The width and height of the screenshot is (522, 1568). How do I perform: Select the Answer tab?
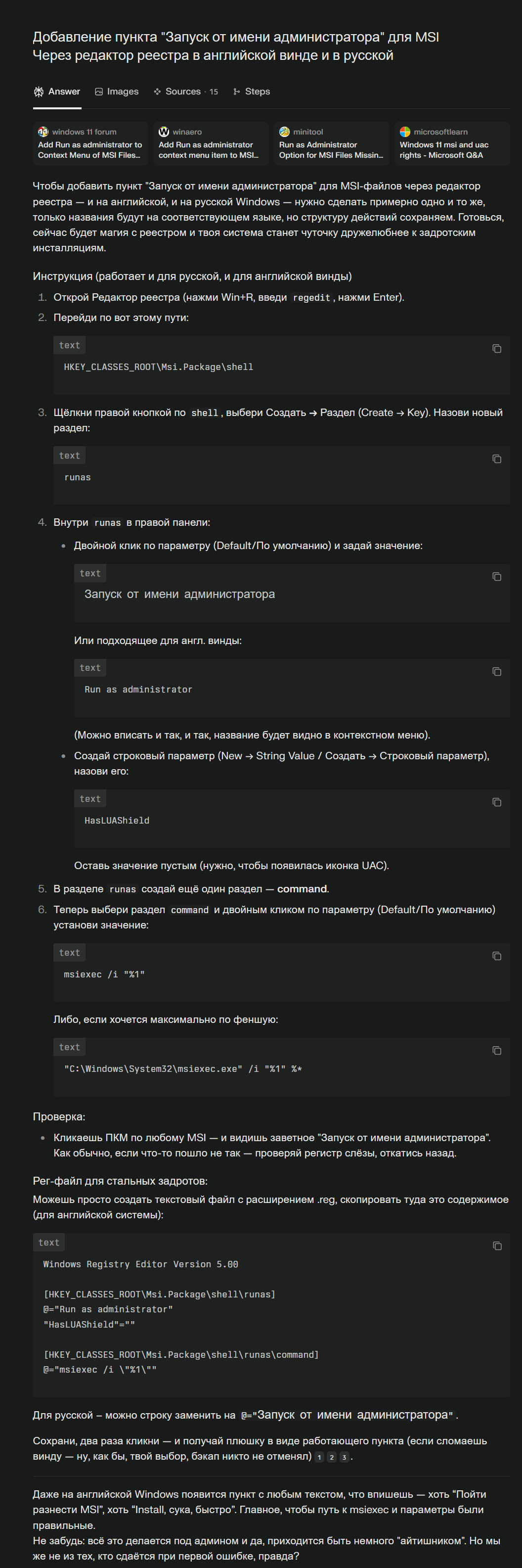pos(57,92)
